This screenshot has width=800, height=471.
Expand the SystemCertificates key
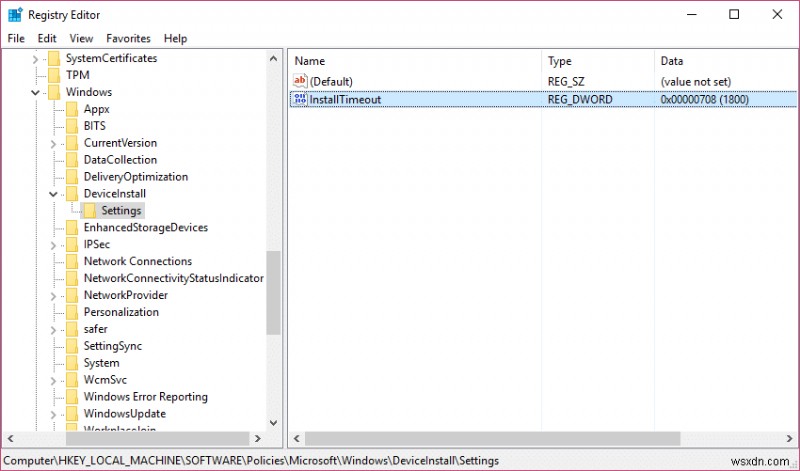click(35, 59)
